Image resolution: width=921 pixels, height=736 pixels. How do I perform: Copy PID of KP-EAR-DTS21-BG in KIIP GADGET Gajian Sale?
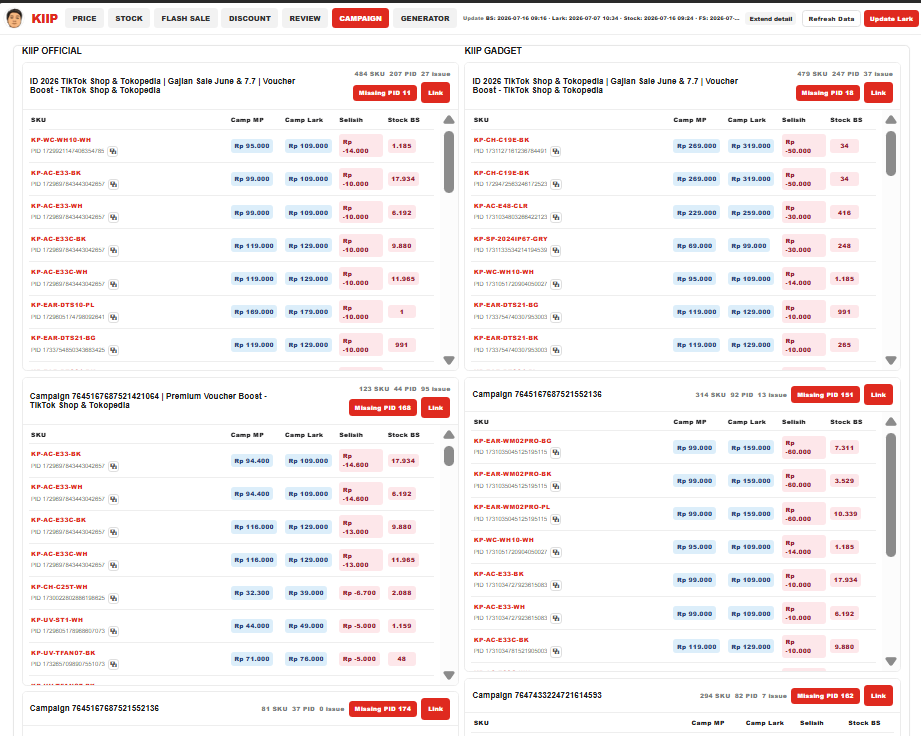[x=556, y=317]
